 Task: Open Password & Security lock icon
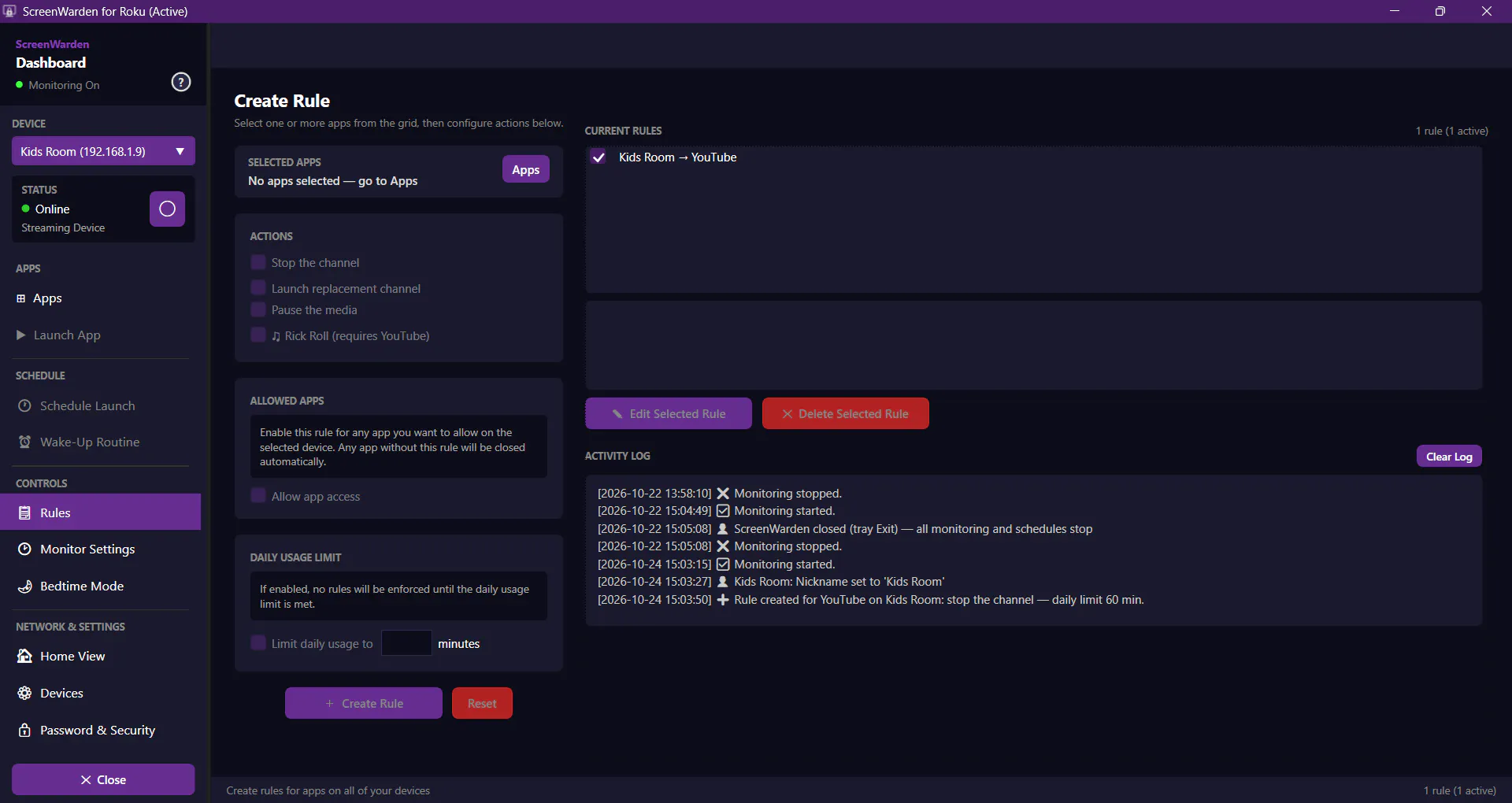click(x=24, y=730)
